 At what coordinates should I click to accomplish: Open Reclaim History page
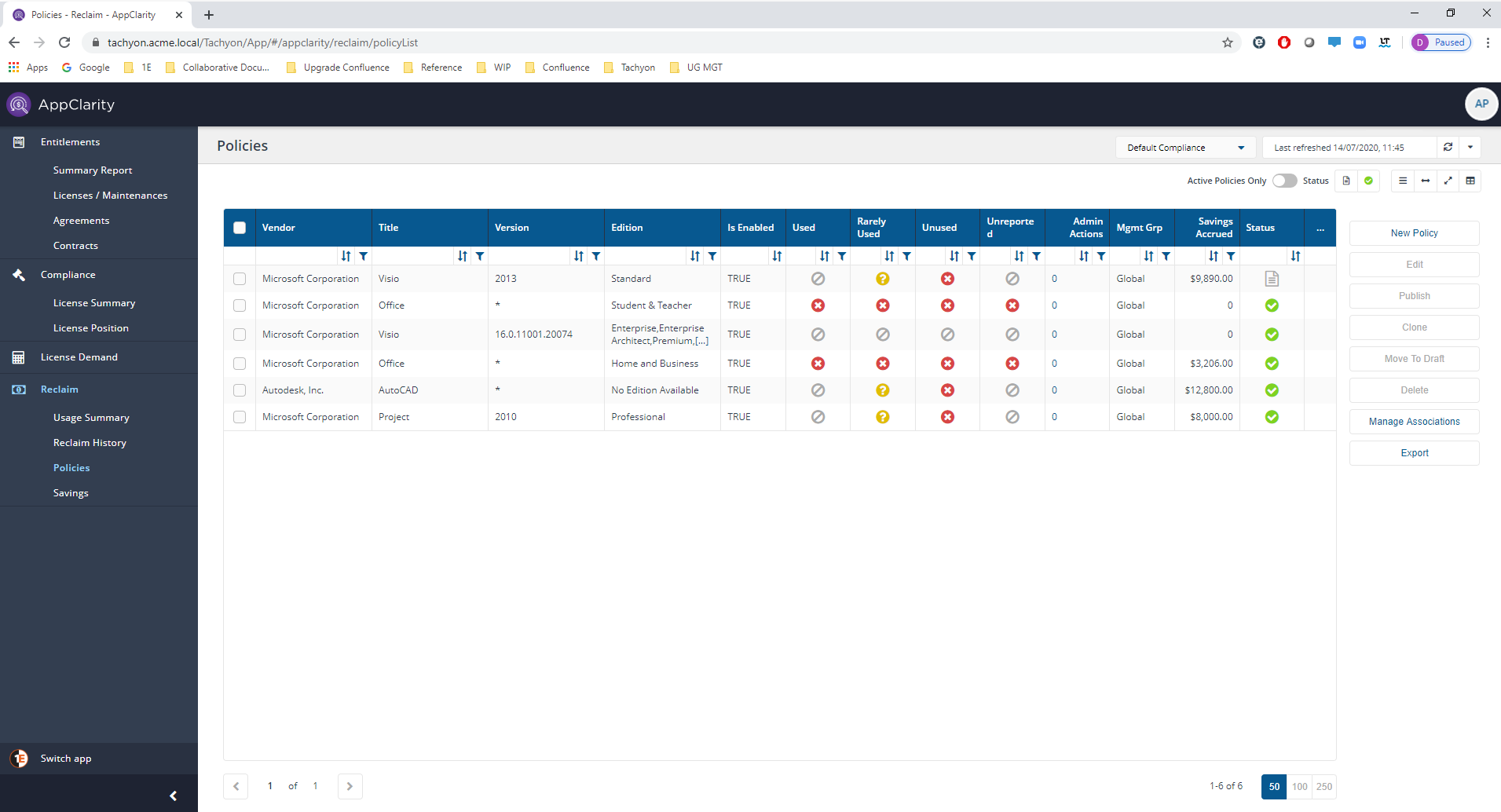[90, 443]
